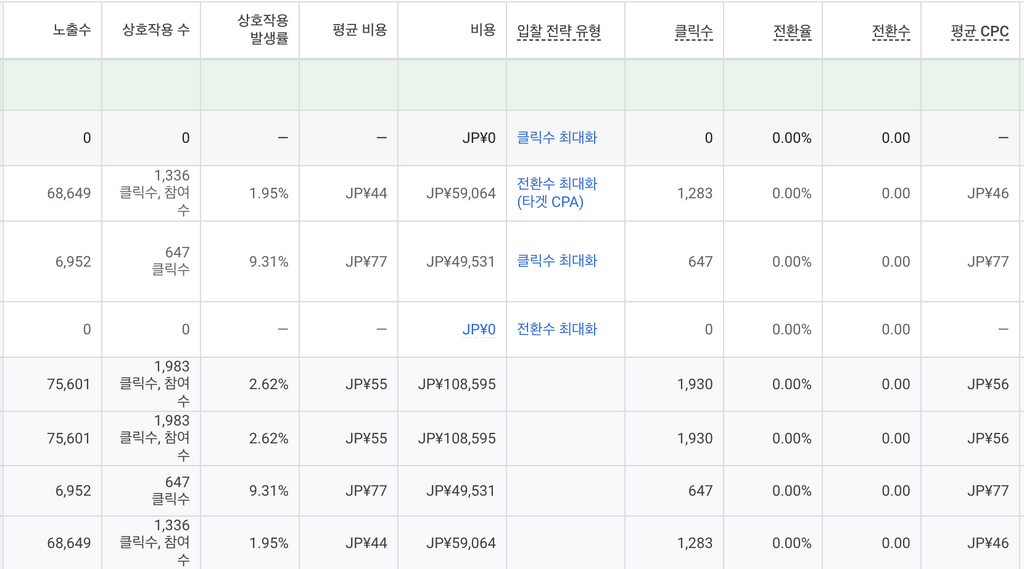
Task: Select 0.00 conversions in the 전환수 최대화 JP¥0 row
Action: [896, 330]
